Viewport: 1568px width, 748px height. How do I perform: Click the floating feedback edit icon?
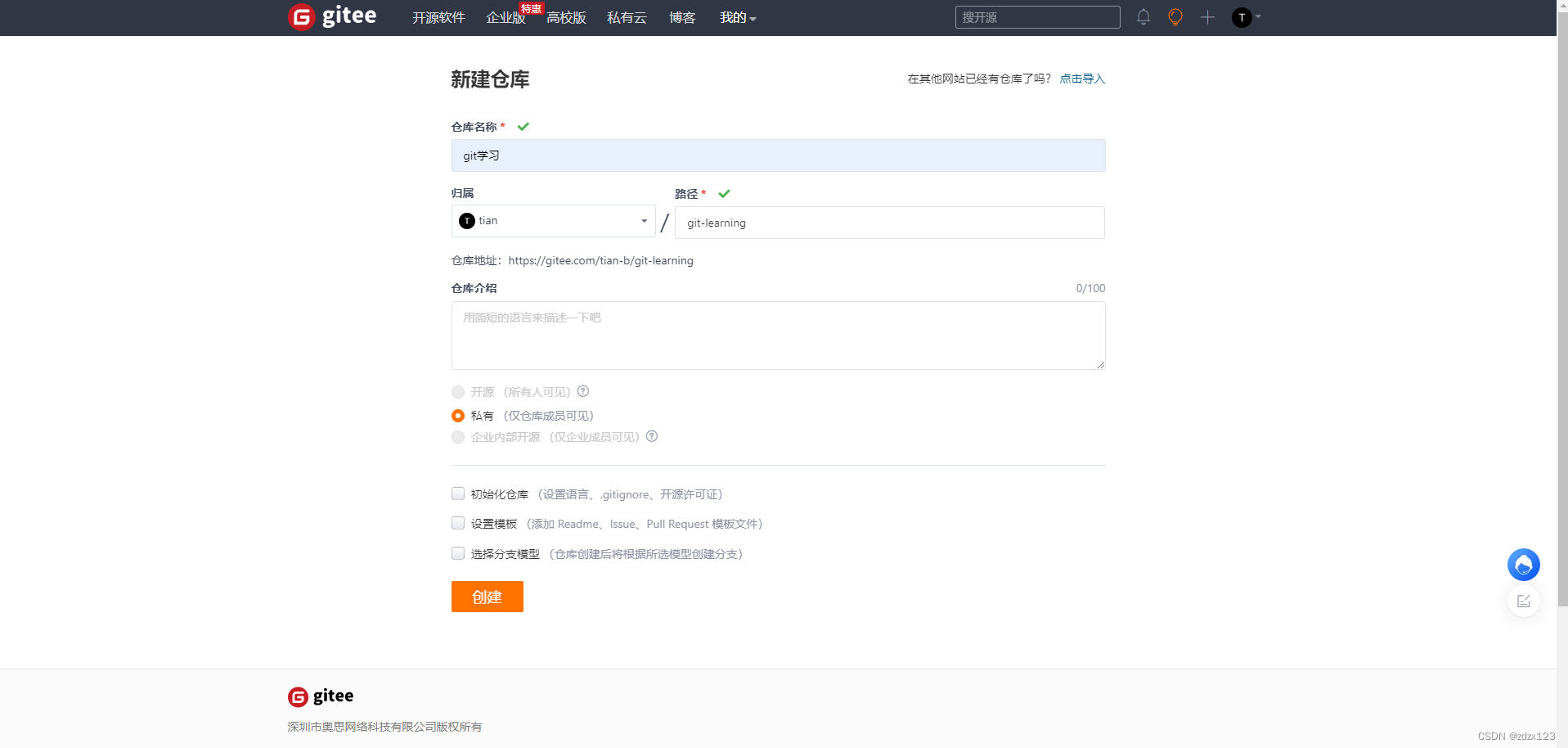tap(1523, 602)
